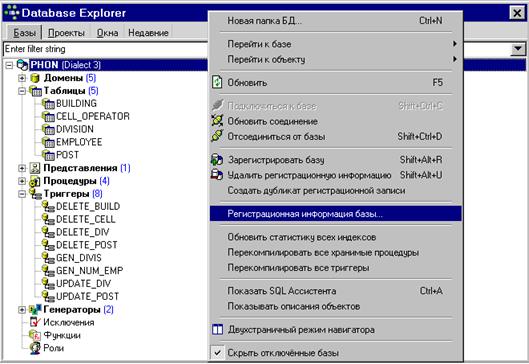This screenshot has height=364, width=529.
Task: Select the CELL_OPERATOR table
Action: click(x=93, y=116)
